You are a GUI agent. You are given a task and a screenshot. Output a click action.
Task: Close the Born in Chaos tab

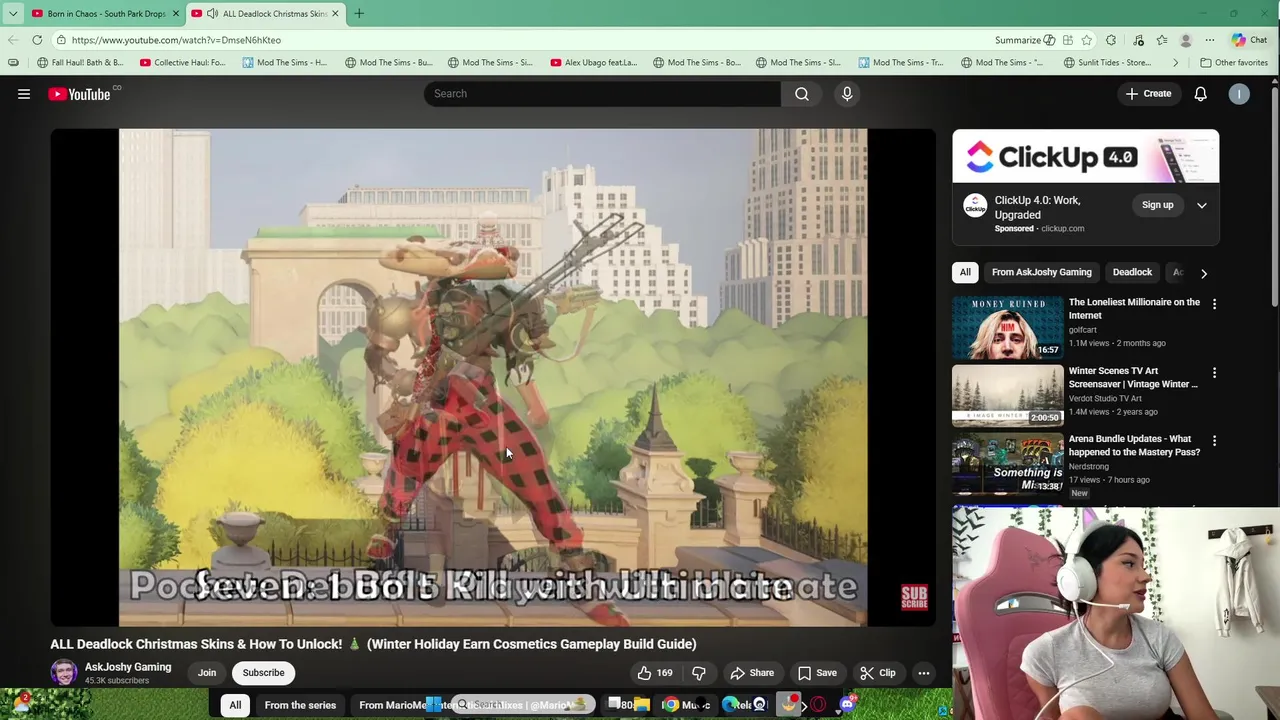point(175,13)
